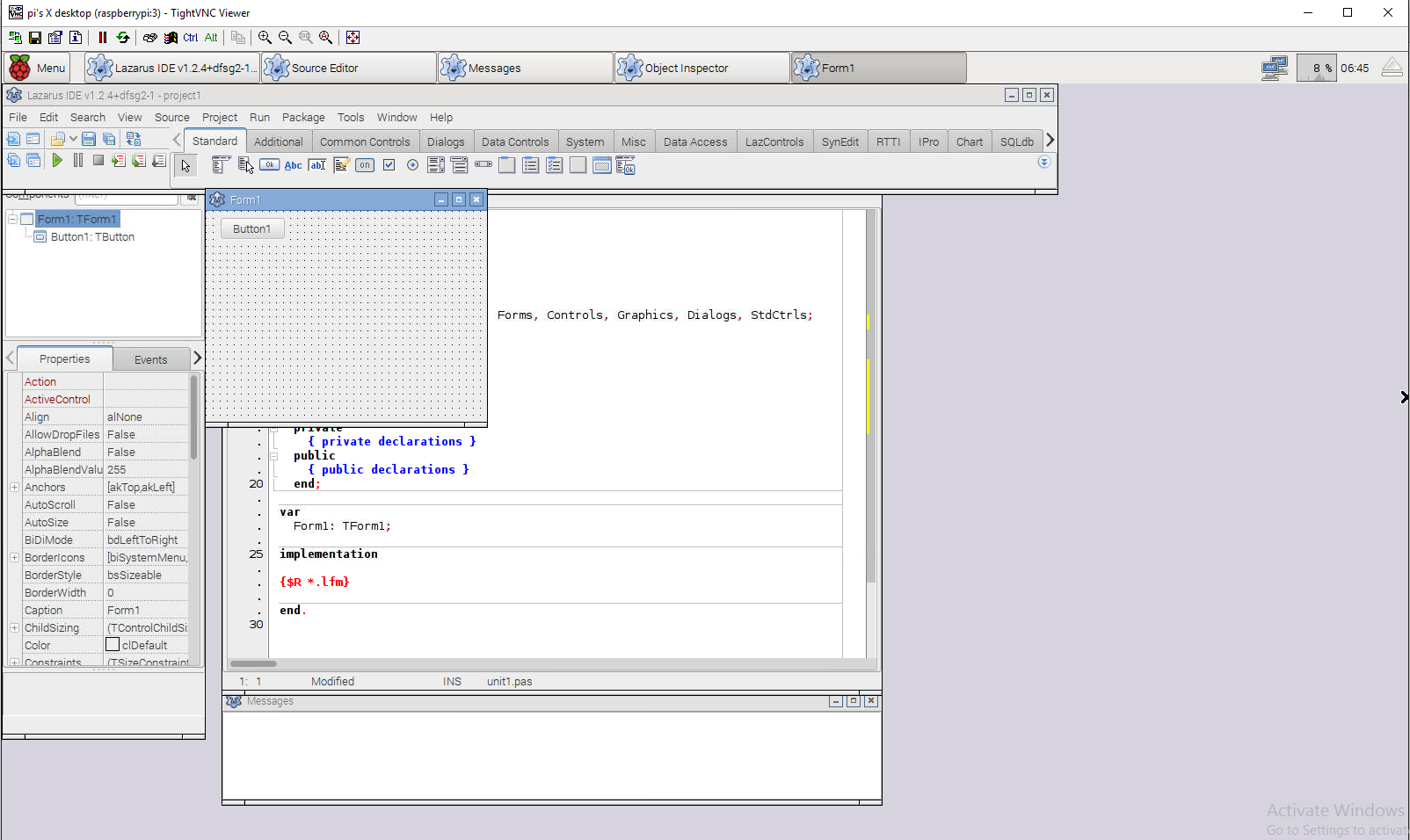Click the Raspberry Pi Menu button
Viewport: 1410px width, 840px height.
(37, 68)
